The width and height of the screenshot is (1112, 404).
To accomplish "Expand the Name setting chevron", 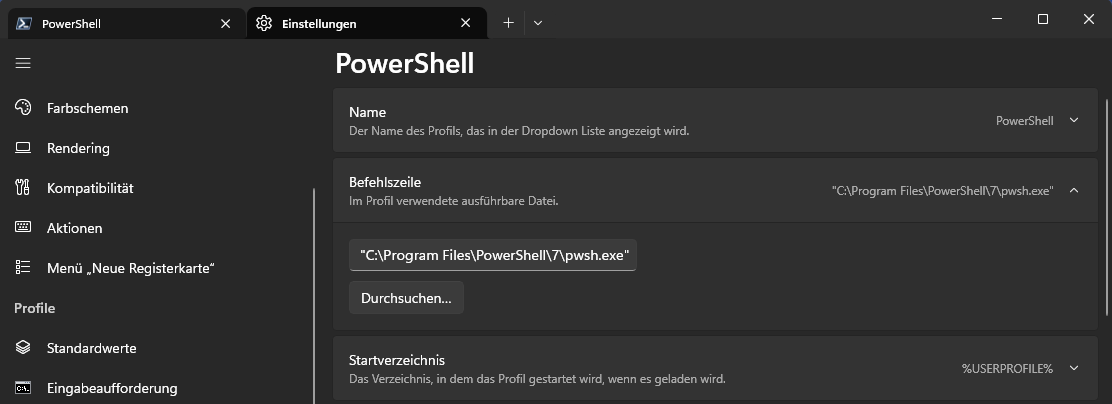I will point(1074,120).
